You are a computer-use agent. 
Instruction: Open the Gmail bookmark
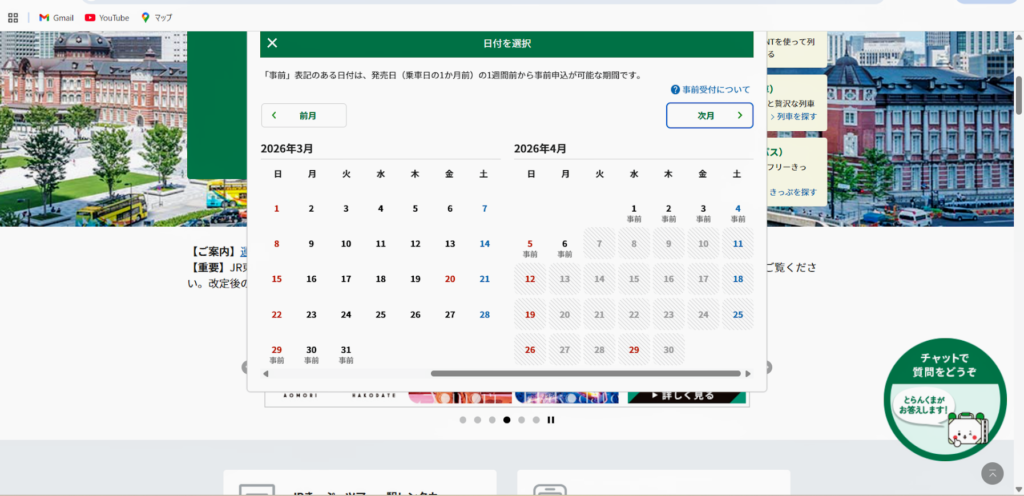coord(56,17)
